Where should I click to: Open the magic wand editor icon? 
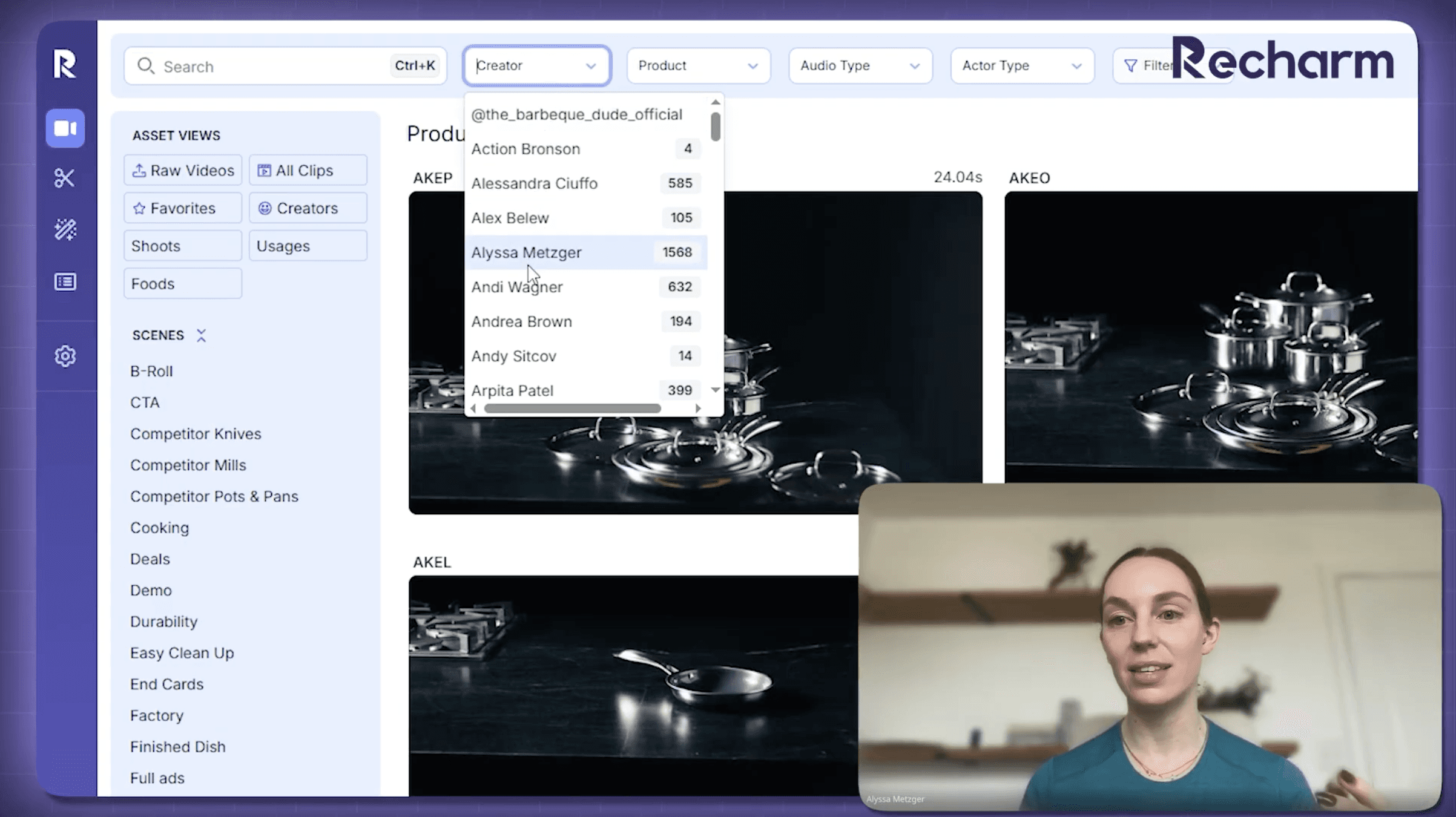pos(65,229)
